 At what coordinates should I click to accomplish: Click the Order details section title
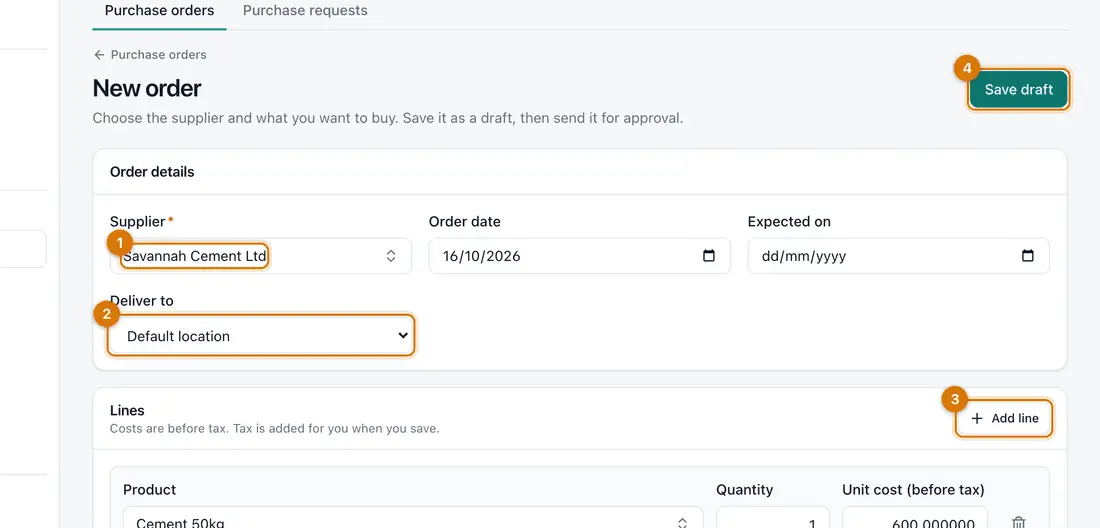152,172
